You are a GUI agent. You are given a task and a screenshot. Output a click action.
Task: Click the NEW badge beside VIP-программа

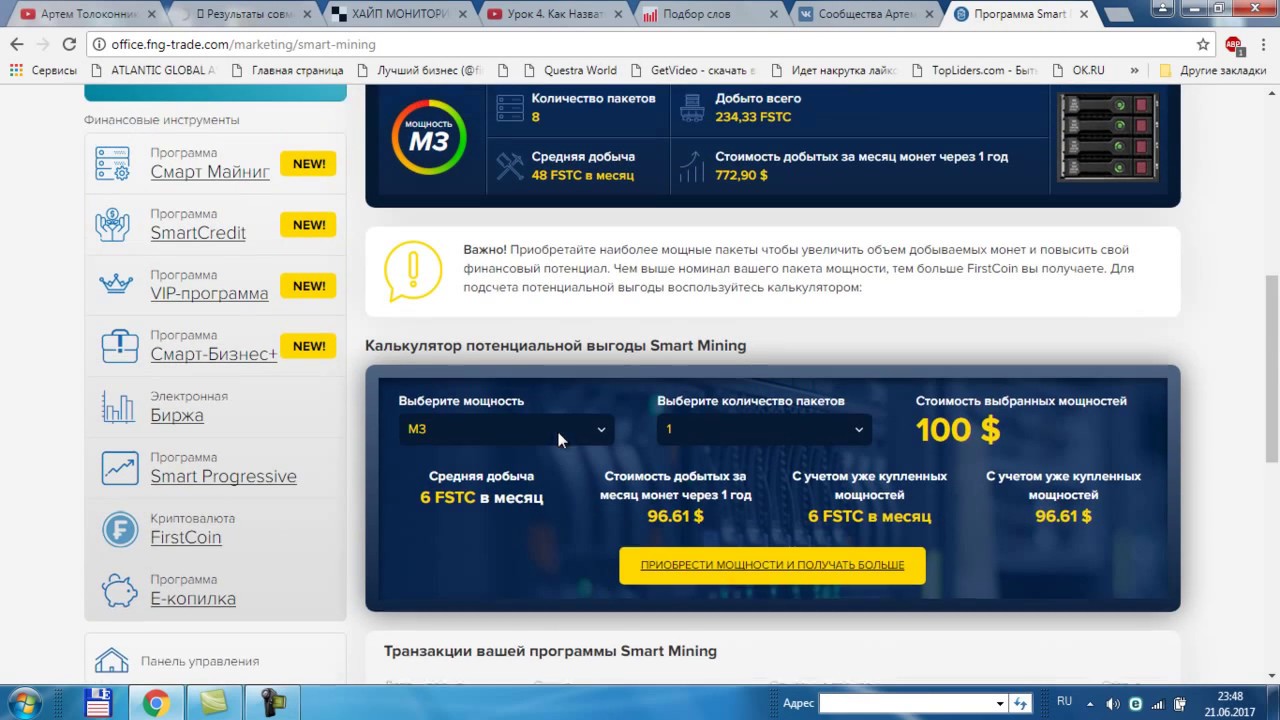pyautogui.click(x=308, y=286)
